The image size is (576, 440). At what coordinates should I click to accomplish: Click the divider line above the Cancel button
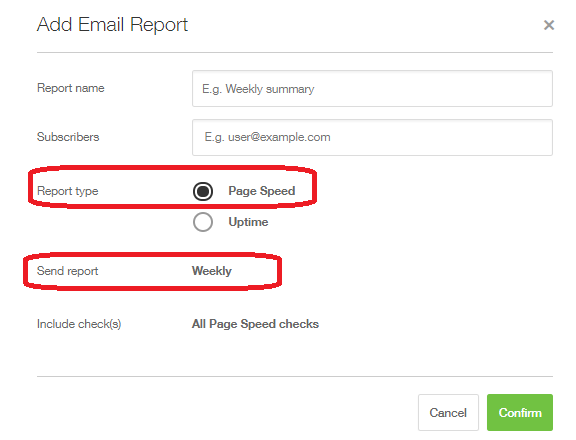(x=295, y=376)
